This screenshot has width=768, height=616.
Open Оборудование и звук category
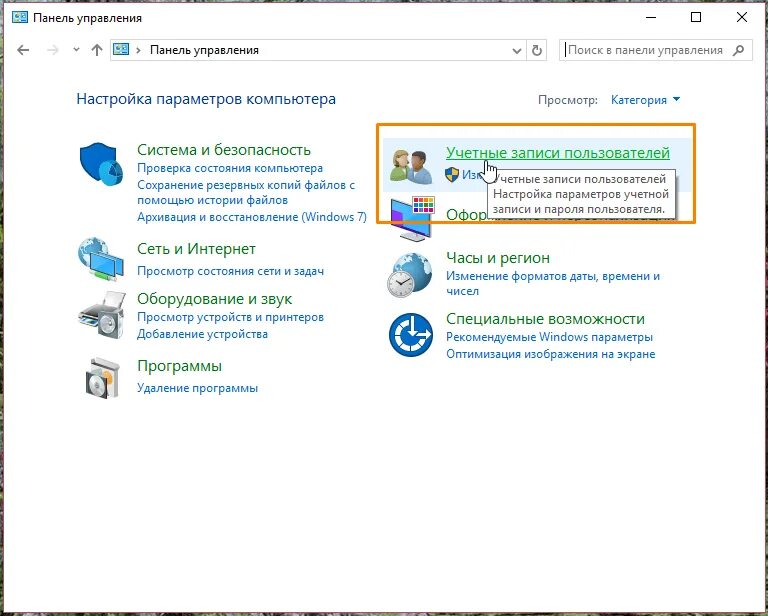[215, 299]
